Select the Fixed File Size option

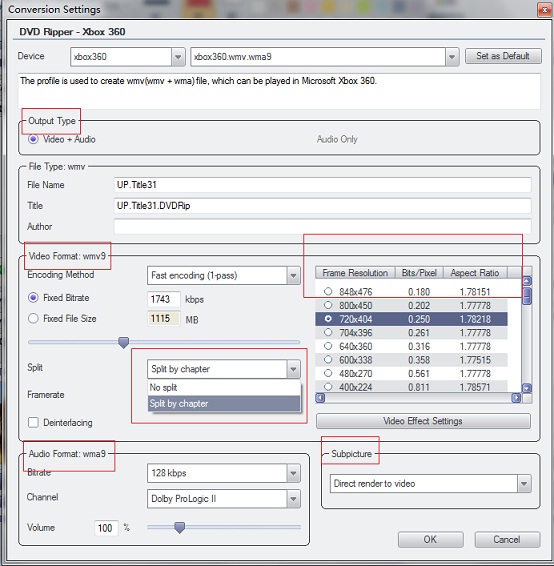click(33, 318)
